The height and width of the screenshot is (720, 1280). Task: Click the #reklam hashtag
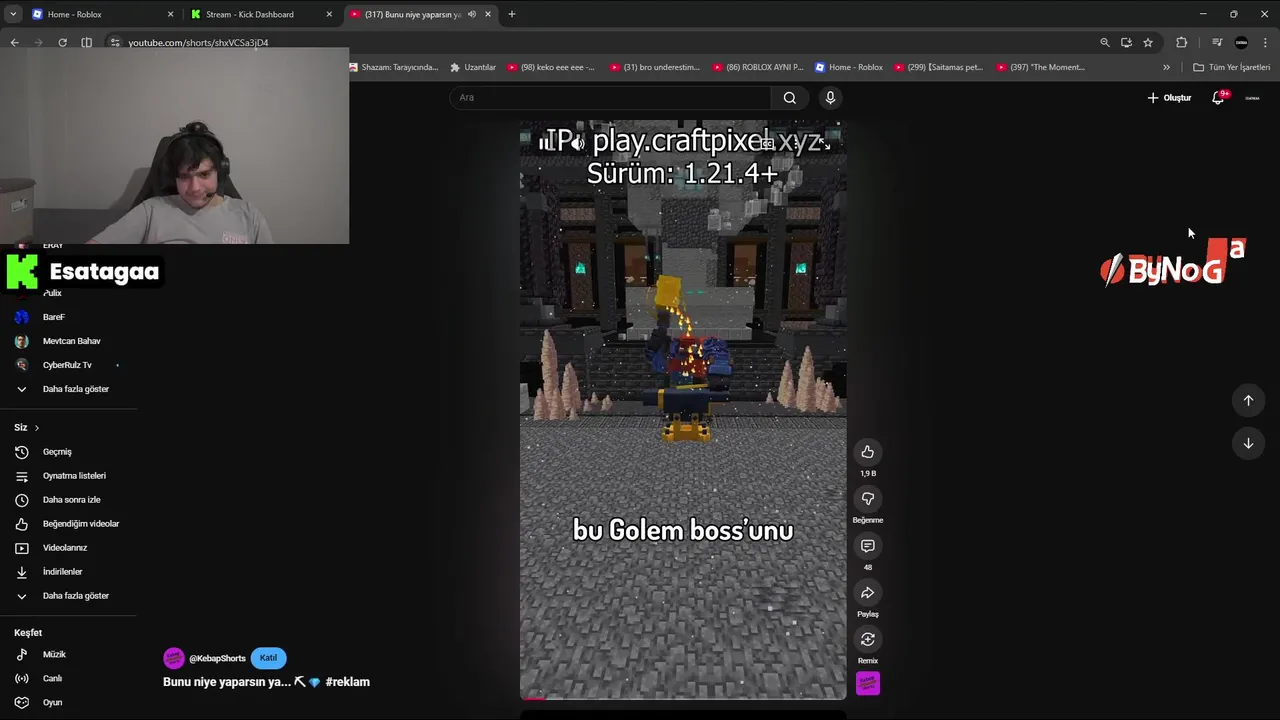[347, 682]
